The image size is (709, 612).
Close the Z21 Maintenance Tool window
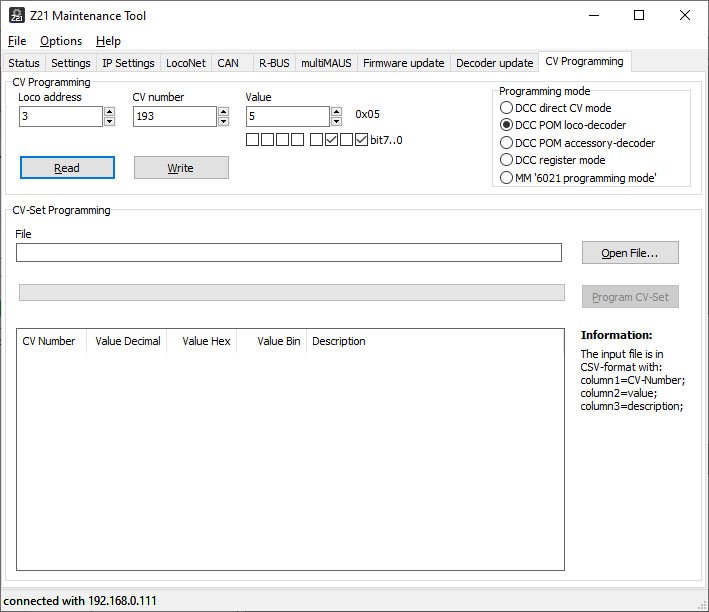coord(685,15)
